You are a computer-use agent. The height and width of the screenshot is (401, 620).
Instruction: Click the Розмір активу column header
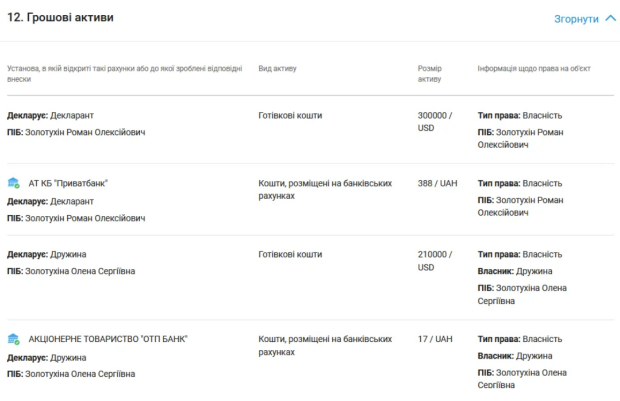(x=430, y=74)
